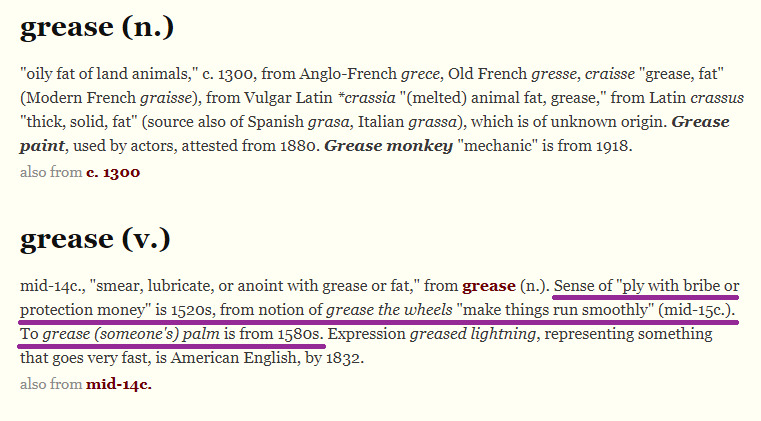The height and width of the screenshot is (421, 761).
Task: Click the italic phrase "grease the wheels"
Action: pos(389,310)
